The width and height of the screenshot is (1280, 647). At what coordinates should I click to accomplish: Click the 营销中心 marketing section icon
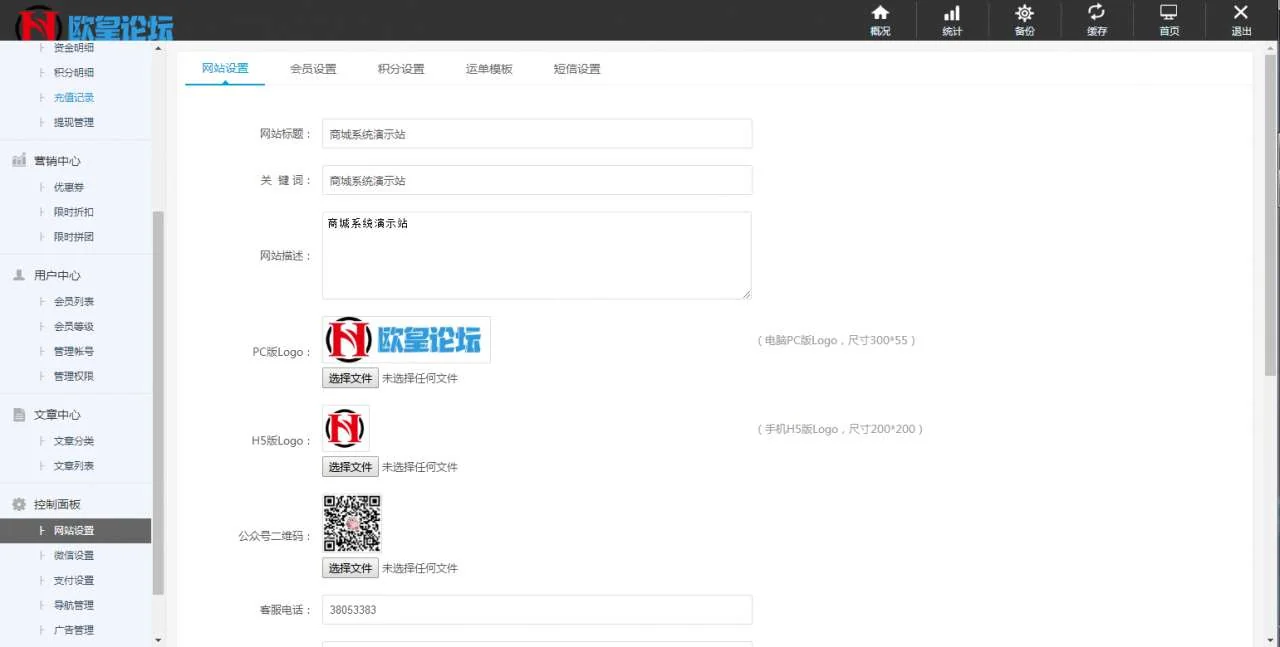18,161
